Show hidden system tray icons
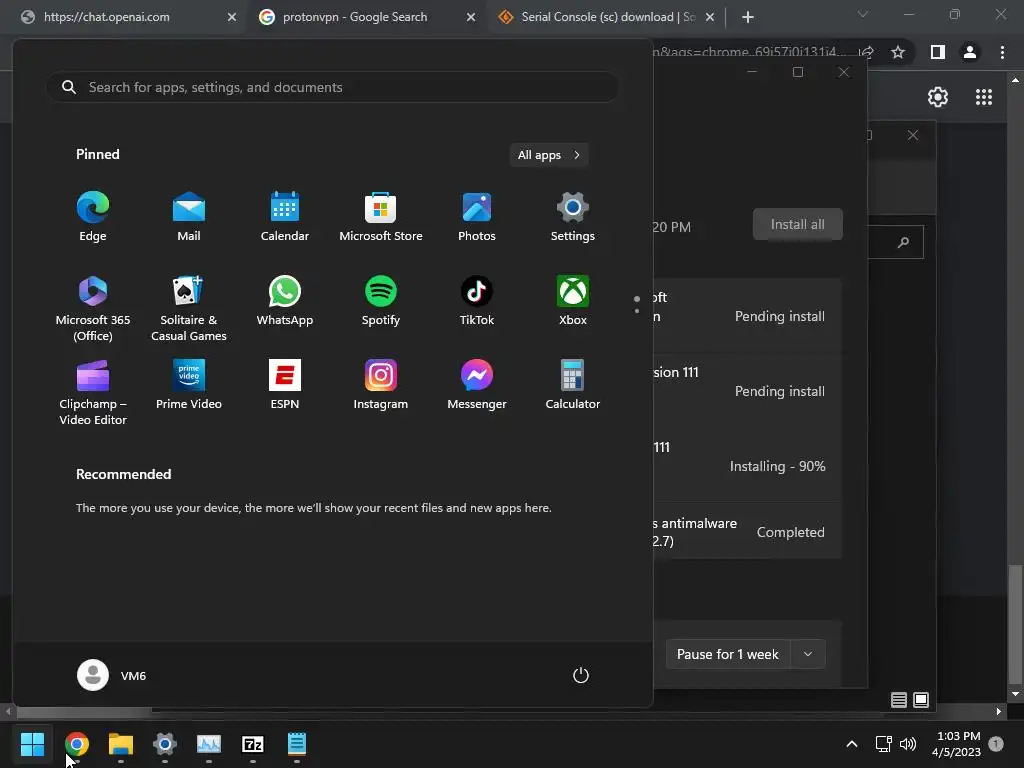 click(852, 743)
